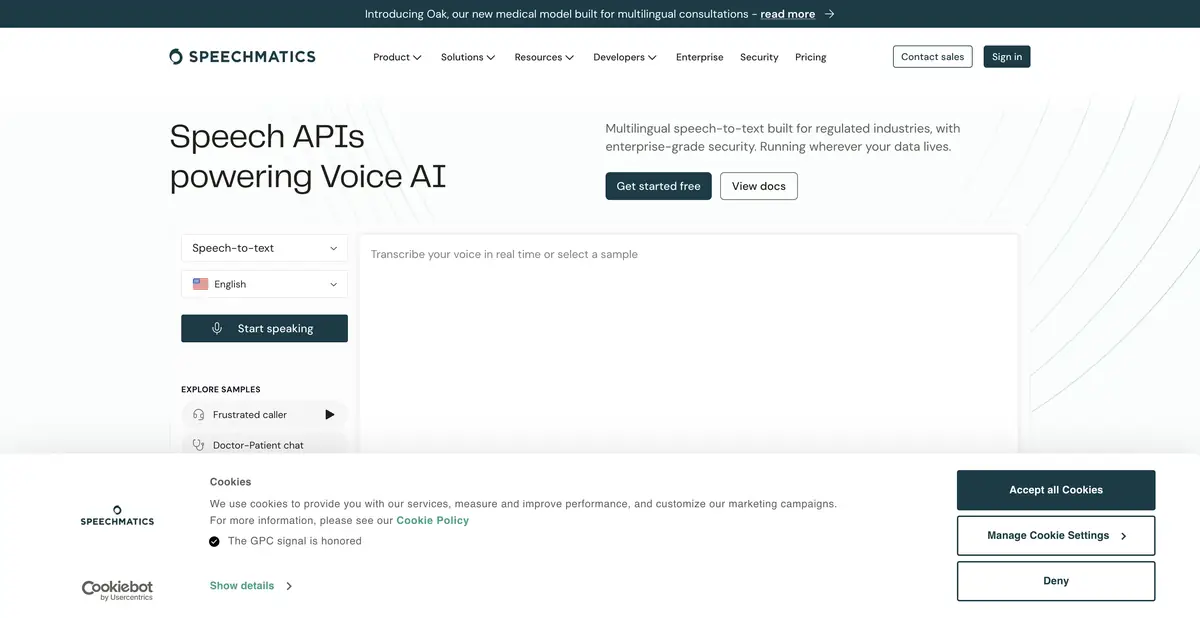Open the Security page
This screenshot has width=1200, height=618.
point(759,57)
